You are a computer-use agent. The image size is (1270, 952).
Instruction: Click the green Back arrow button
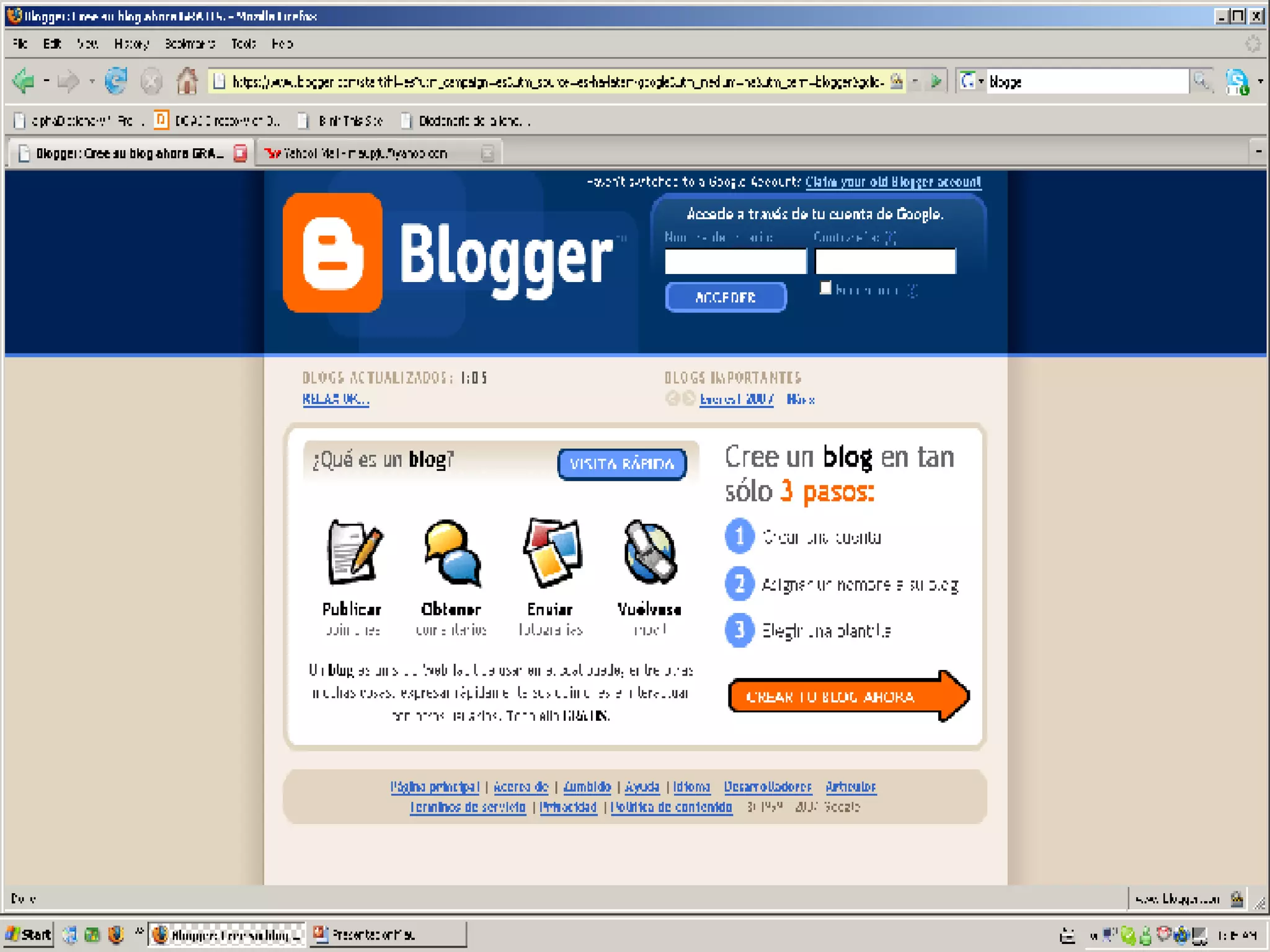(x=24, y=81)
